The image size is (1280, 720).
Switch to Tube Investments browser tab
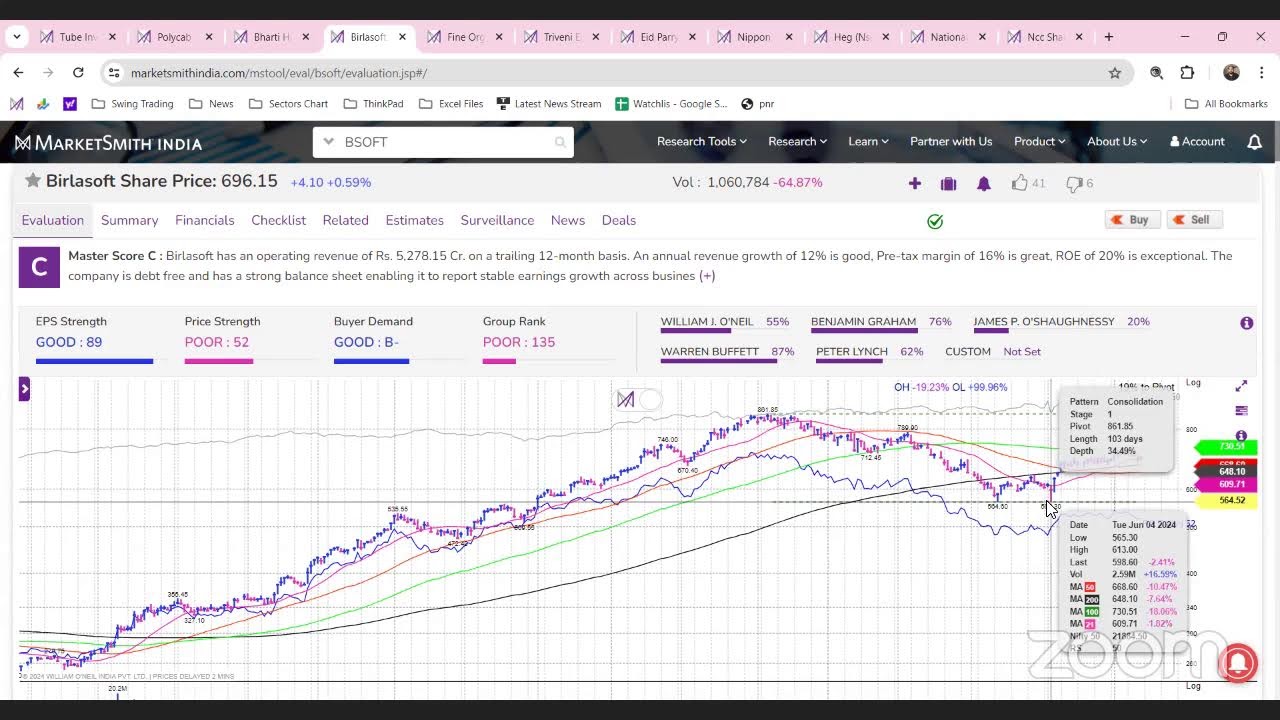[x=77, y=37]
